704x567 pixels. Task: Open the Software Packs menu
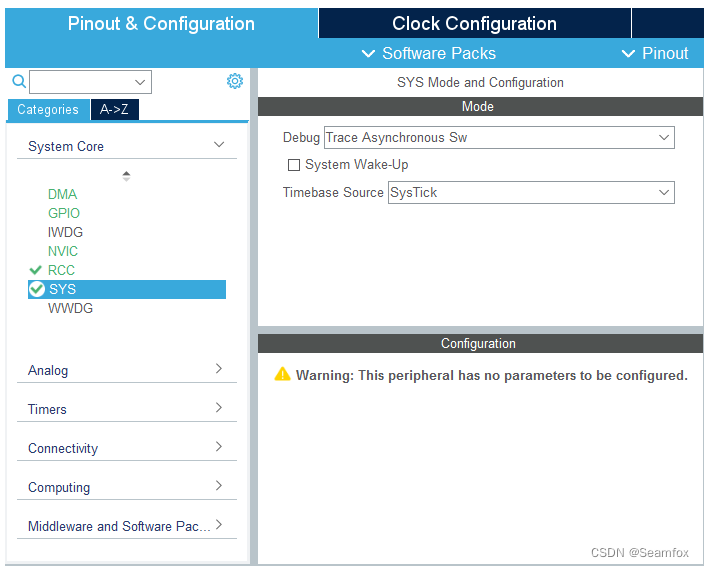click(429, 53)
